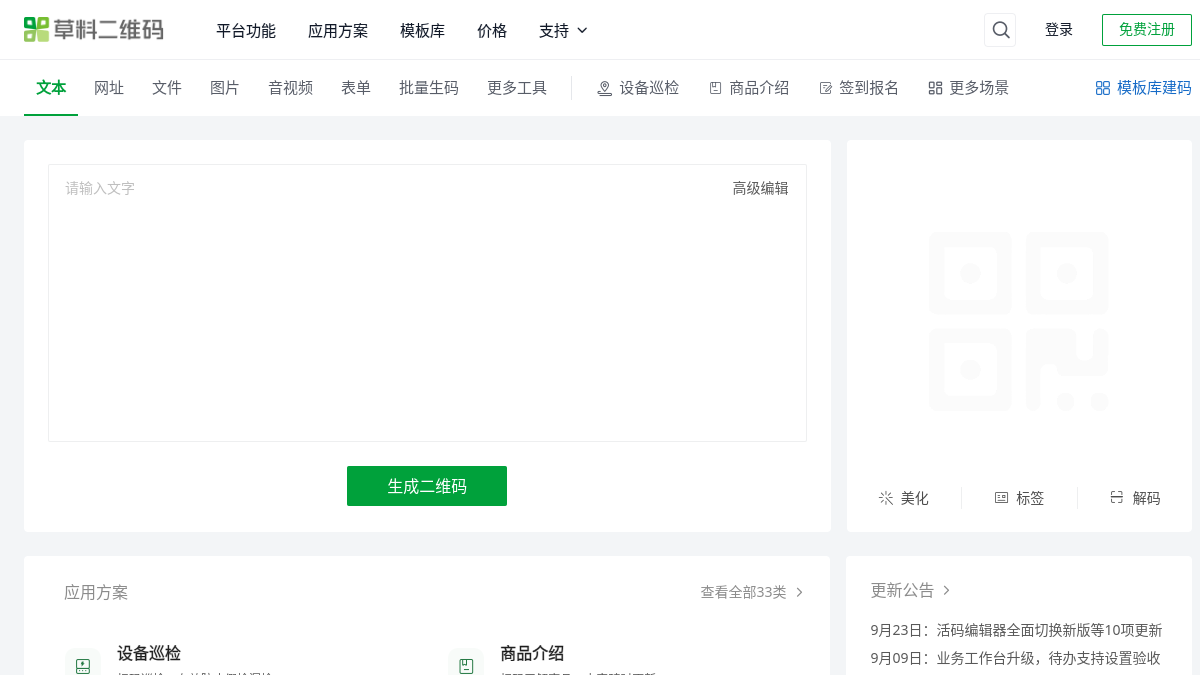This screenshot has height=675, width=1200.
Task: Click the 请输入文字 text input area
Action: click(427, 303)
